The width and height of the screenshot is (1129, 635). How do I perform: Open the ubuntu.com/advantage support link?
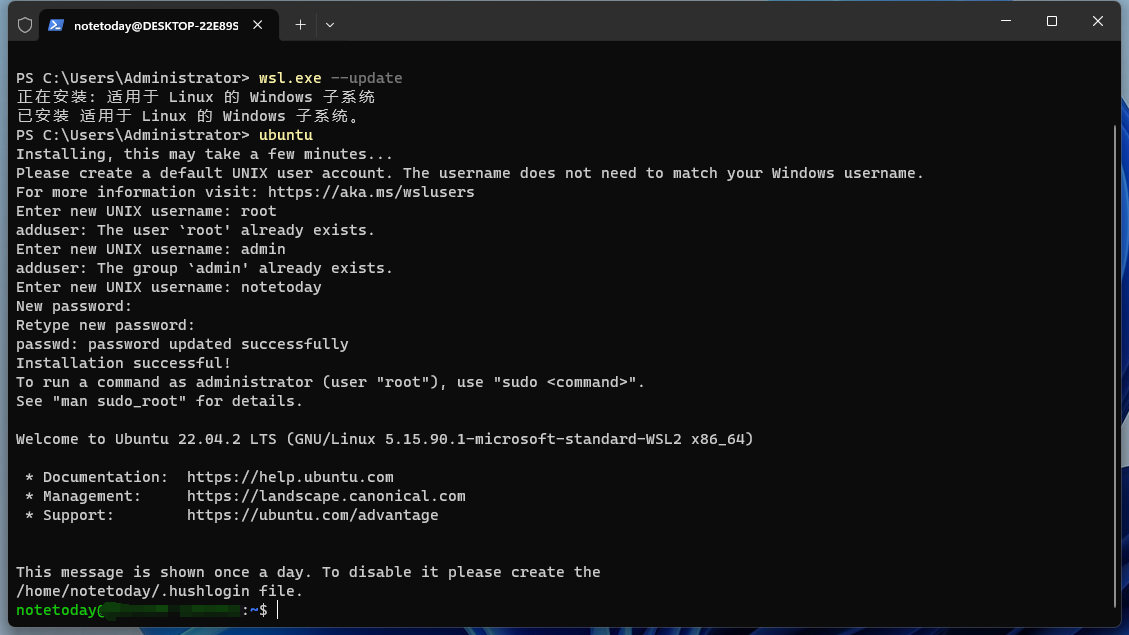312,515
